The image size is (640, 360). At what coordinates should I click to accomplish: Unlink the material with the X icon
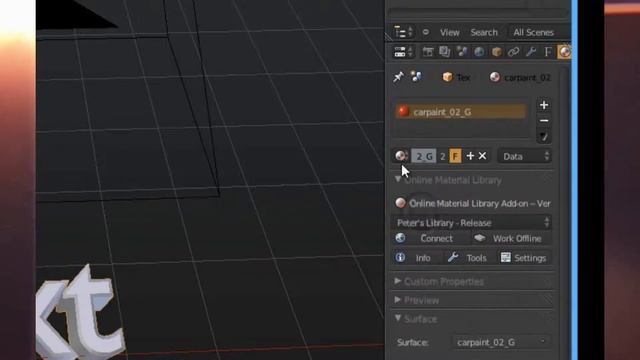pyautogui.click(x=482, y=156)
